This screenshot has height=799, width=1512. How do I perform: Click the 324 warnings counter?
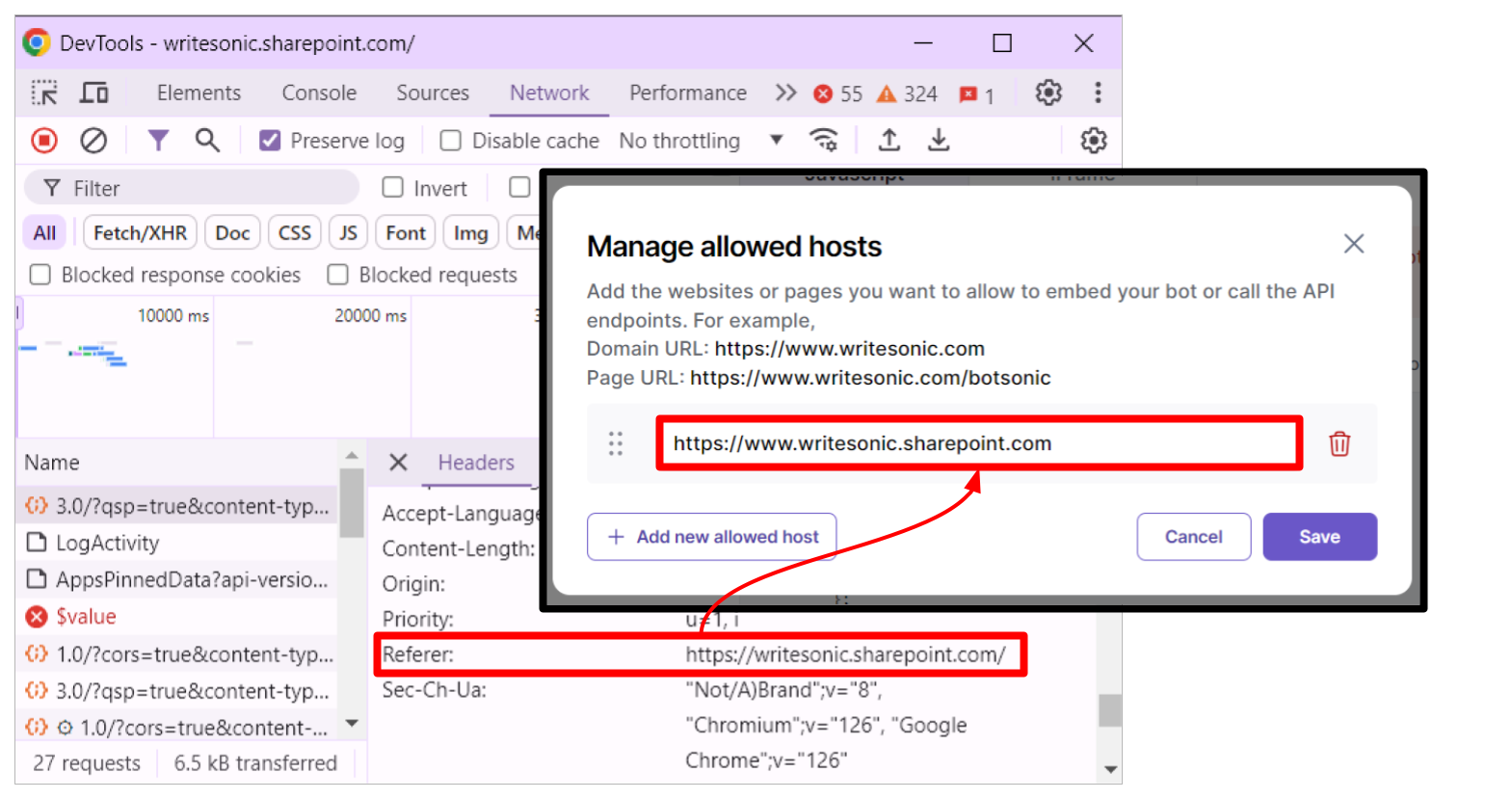point(907,93)
